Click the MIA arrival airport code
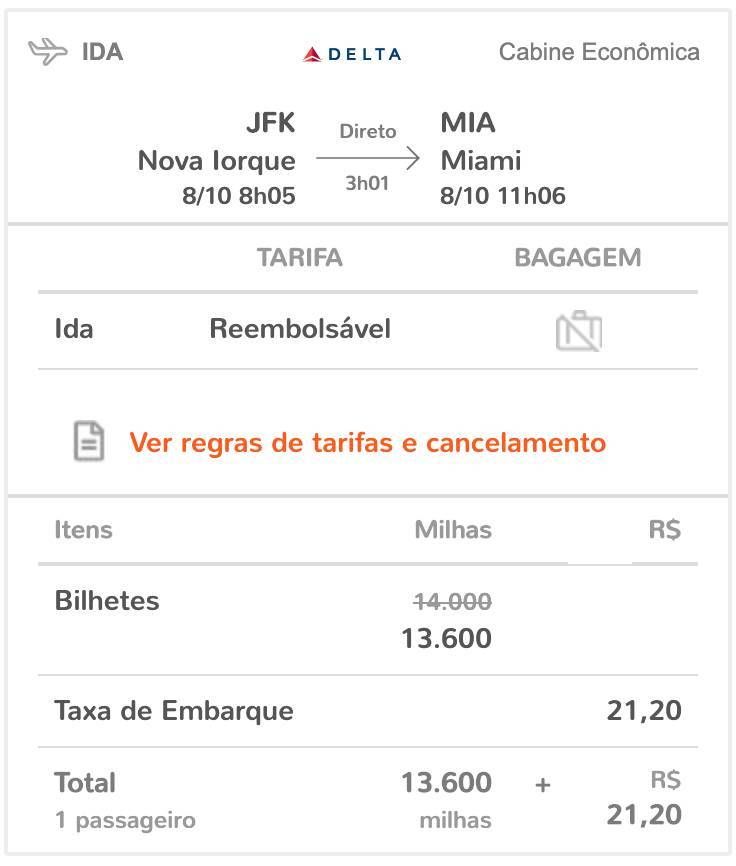Screen dimensions: 736x866 468,122
